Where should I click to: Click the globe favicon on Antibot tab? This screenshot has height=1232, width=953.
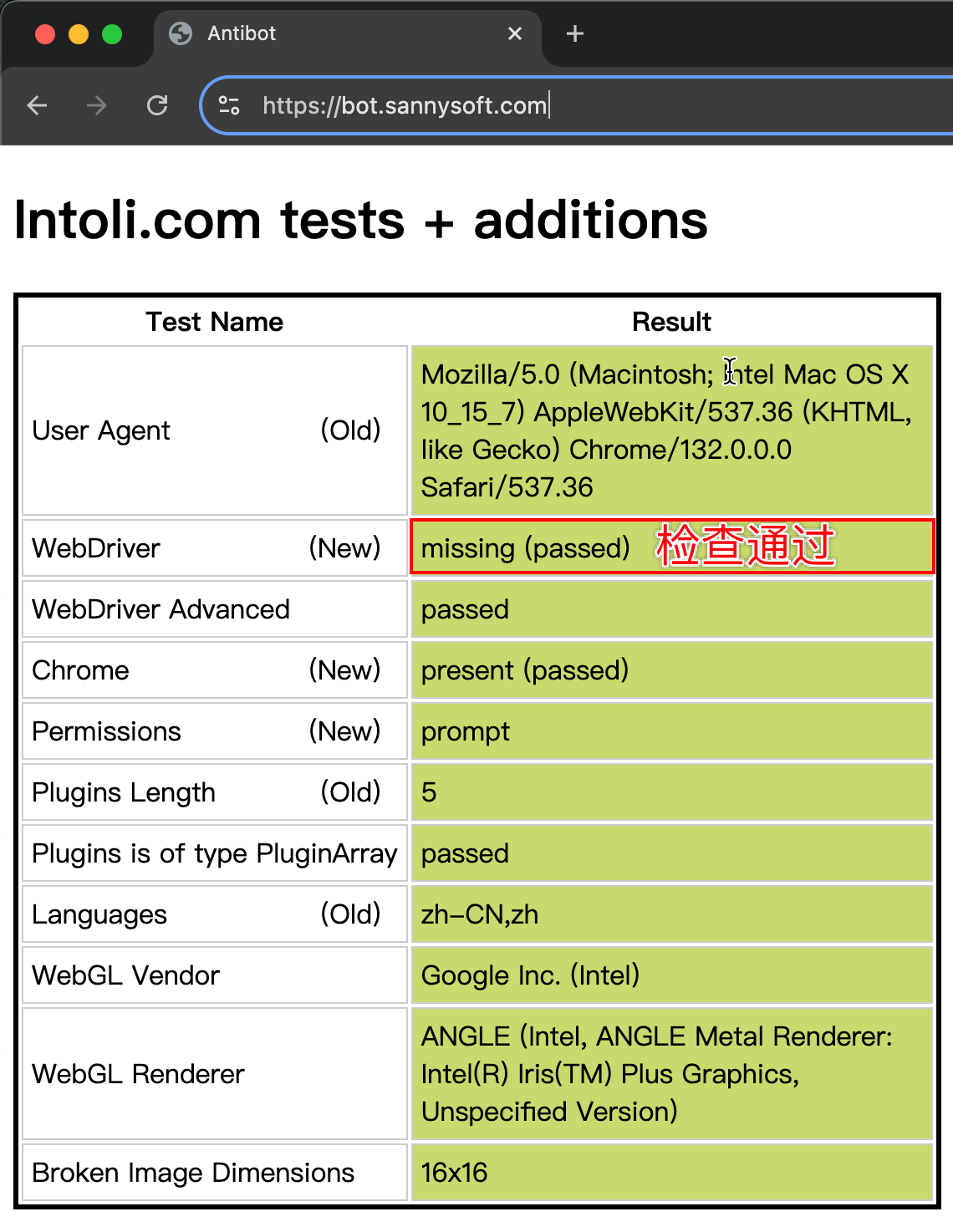[181, 33]
